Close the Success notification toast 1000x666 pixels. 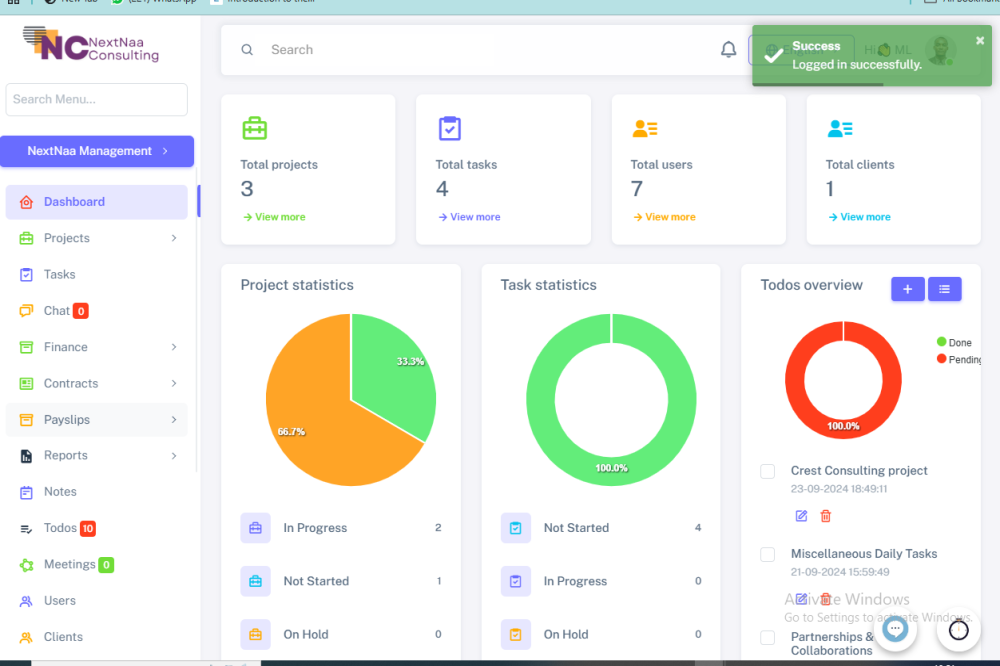(x=980, y=40)
